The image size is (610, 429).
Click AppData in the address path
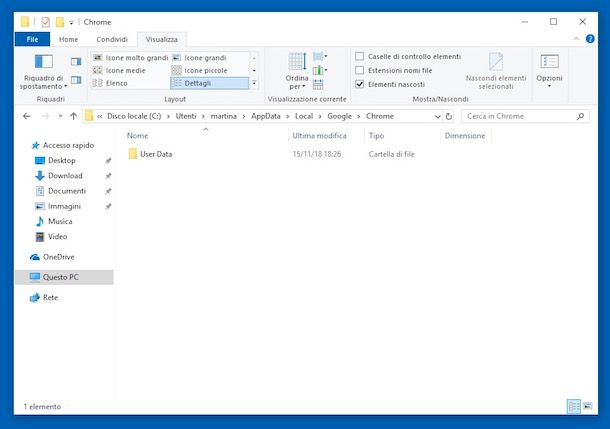(x=266, y=116)
